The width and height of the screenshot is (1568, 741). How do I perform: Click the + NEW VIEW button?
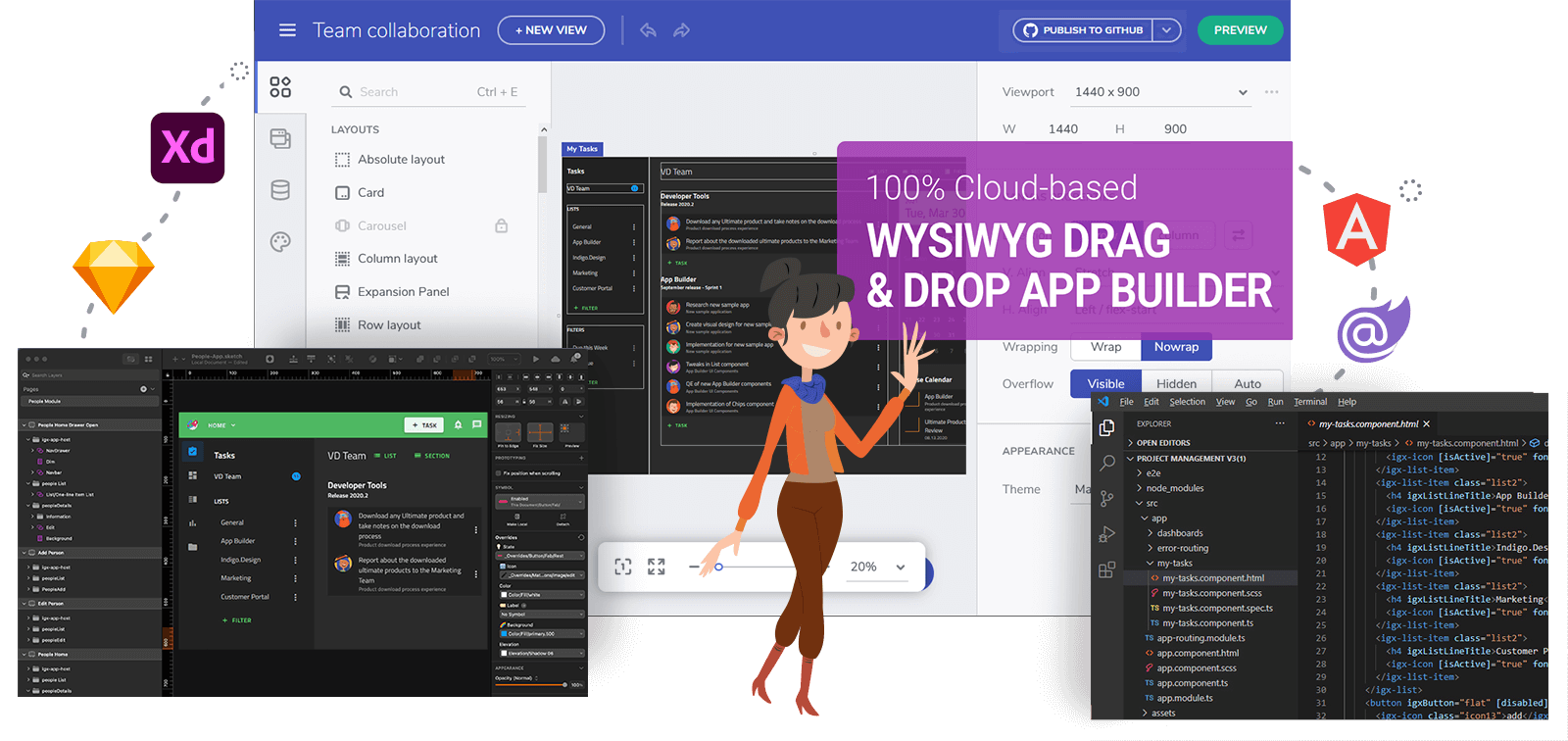(551, 30)
